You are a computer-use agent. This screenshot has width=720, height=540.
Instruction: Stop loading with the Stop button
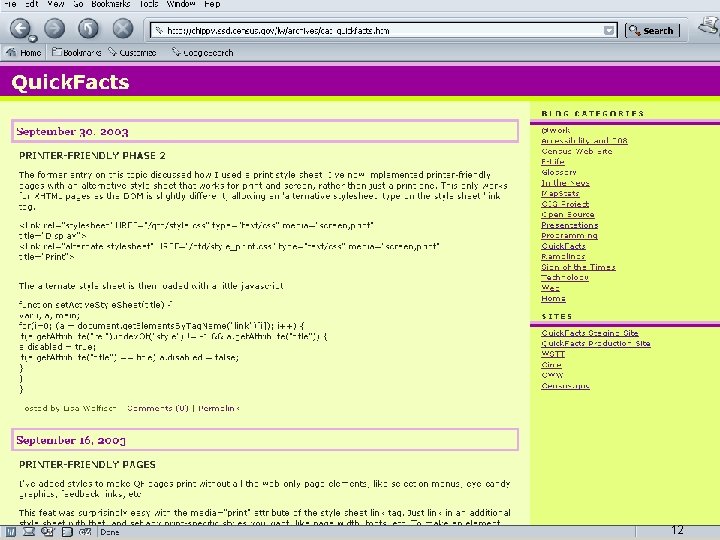[x=123, y=28]
